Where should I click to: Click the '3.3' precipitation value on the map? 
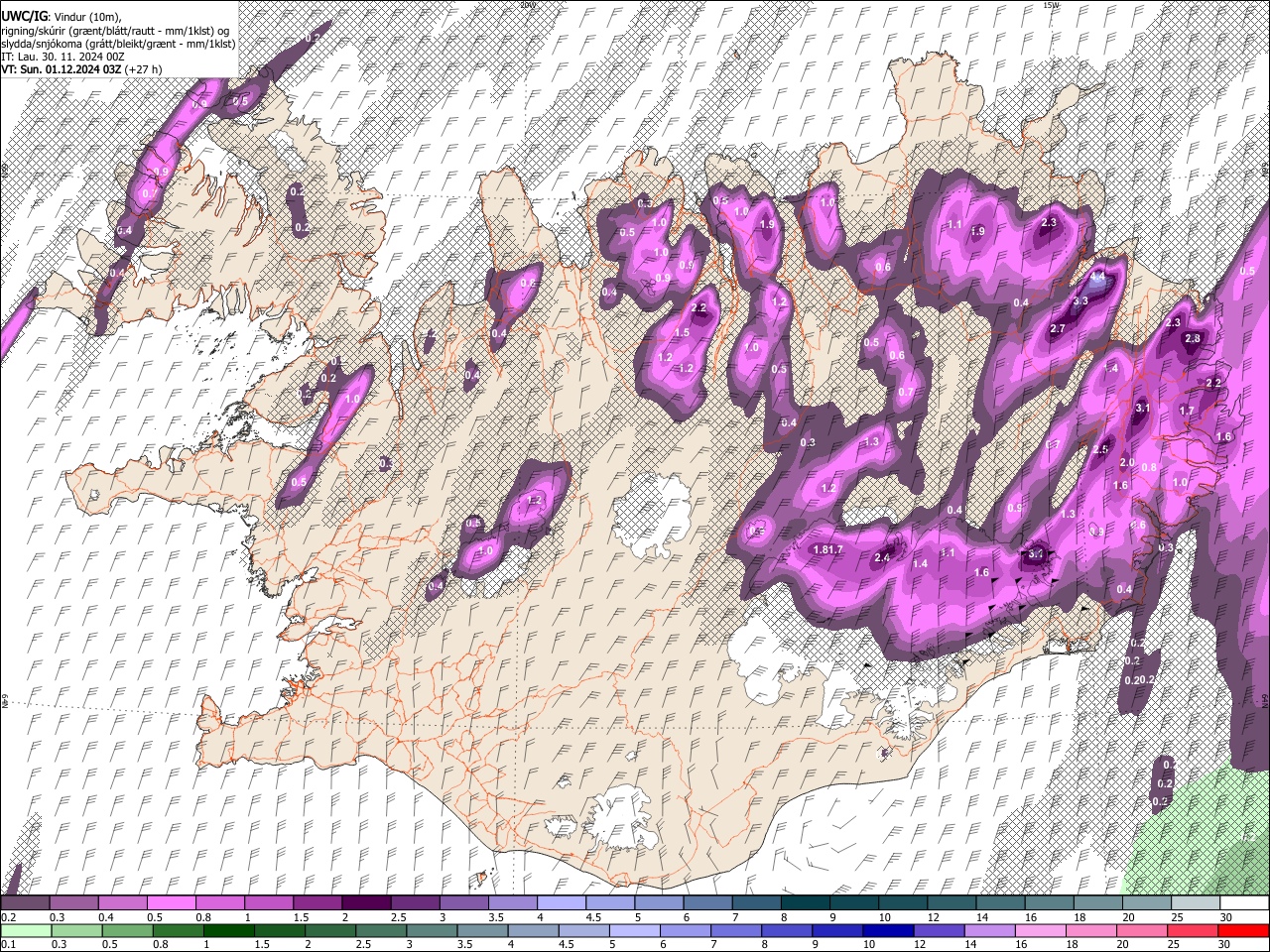1080,300
